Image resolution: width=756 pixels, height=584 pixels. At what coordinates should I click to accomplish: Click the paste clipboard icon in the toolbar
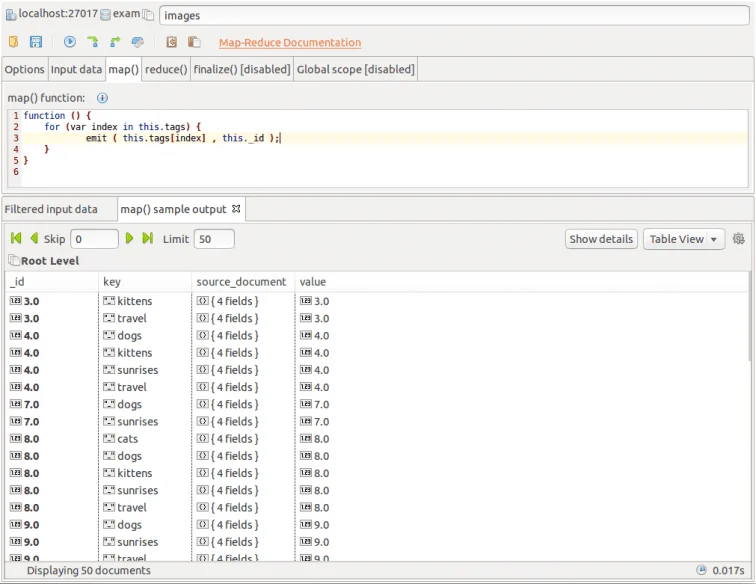194,42
